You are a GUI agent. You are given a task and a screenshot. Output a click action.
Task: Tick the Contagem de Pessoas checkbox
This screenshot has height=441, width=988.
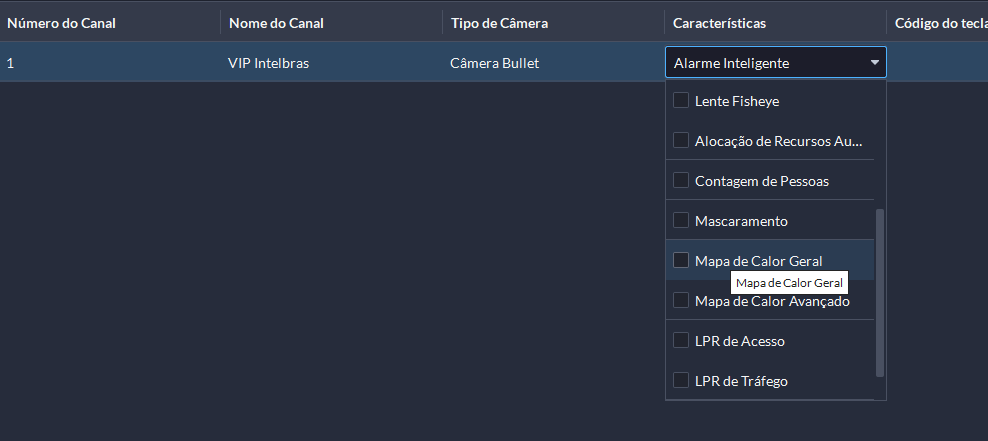(x=681, y=180)
